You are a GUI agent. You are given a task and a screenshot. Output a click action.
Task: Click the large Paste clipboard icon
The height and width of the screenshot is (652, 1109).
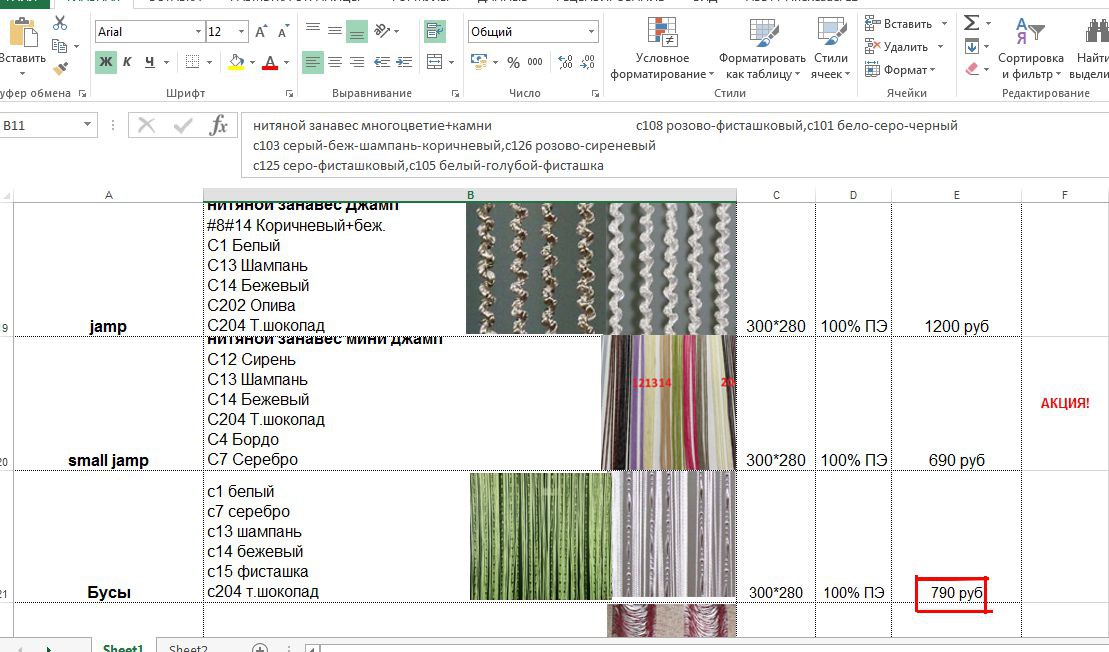pyautogui.click(x=23, y=32)
